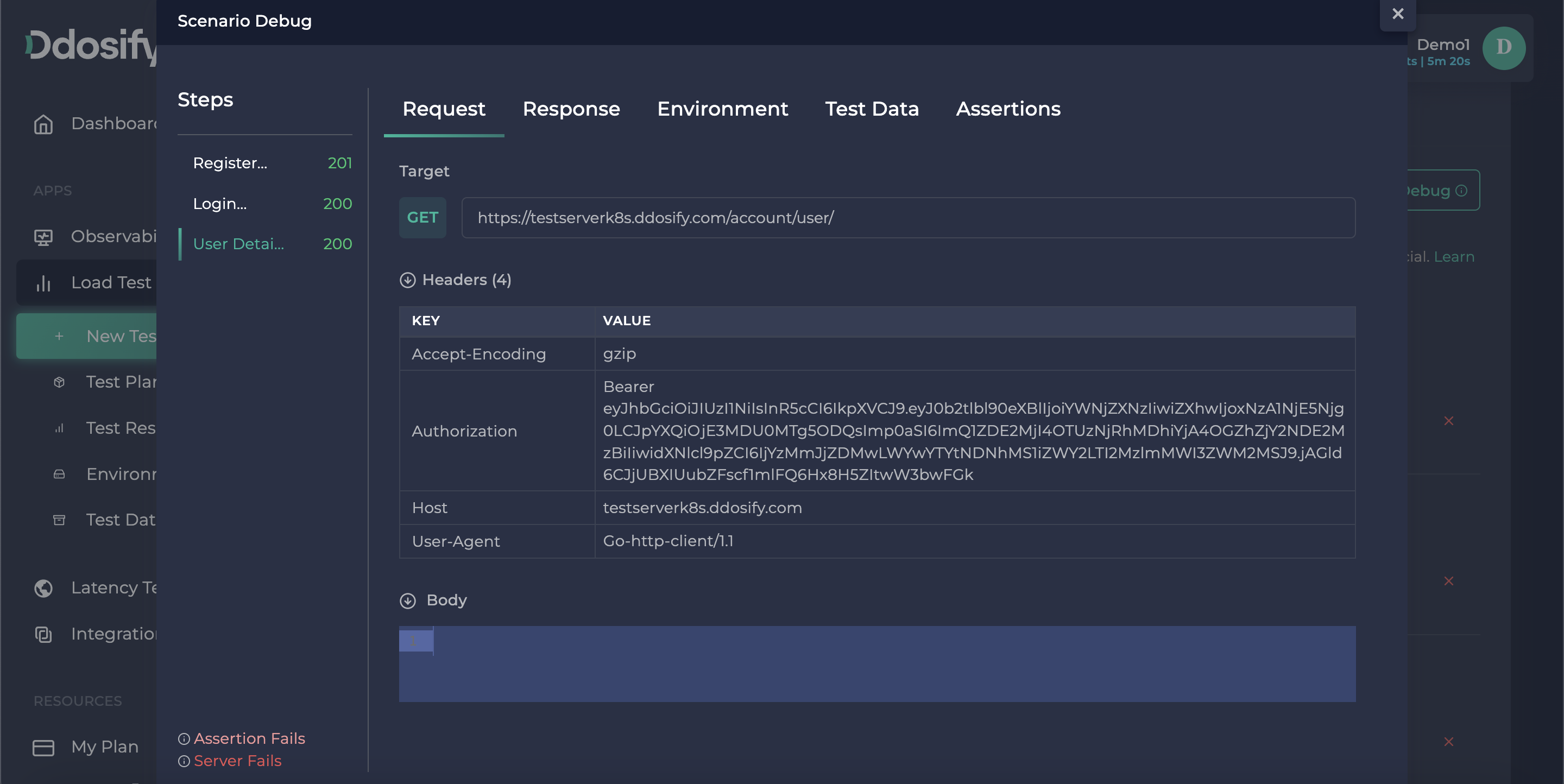
Task: Select the Observability icon in the sidebar
Action: tap(43, 236)
